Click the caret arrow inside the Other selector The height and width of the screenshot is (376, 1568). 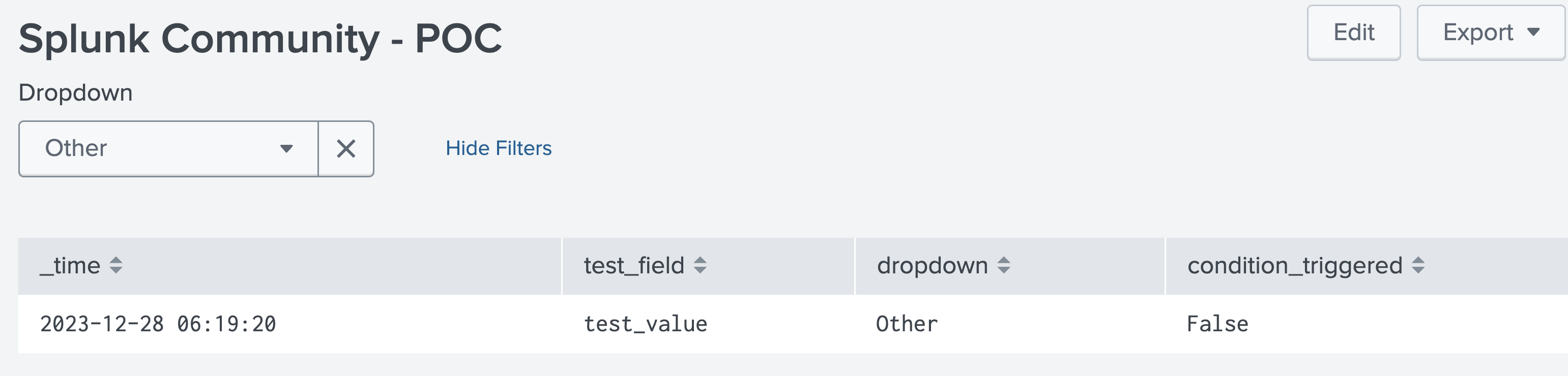tap(286, 149)
